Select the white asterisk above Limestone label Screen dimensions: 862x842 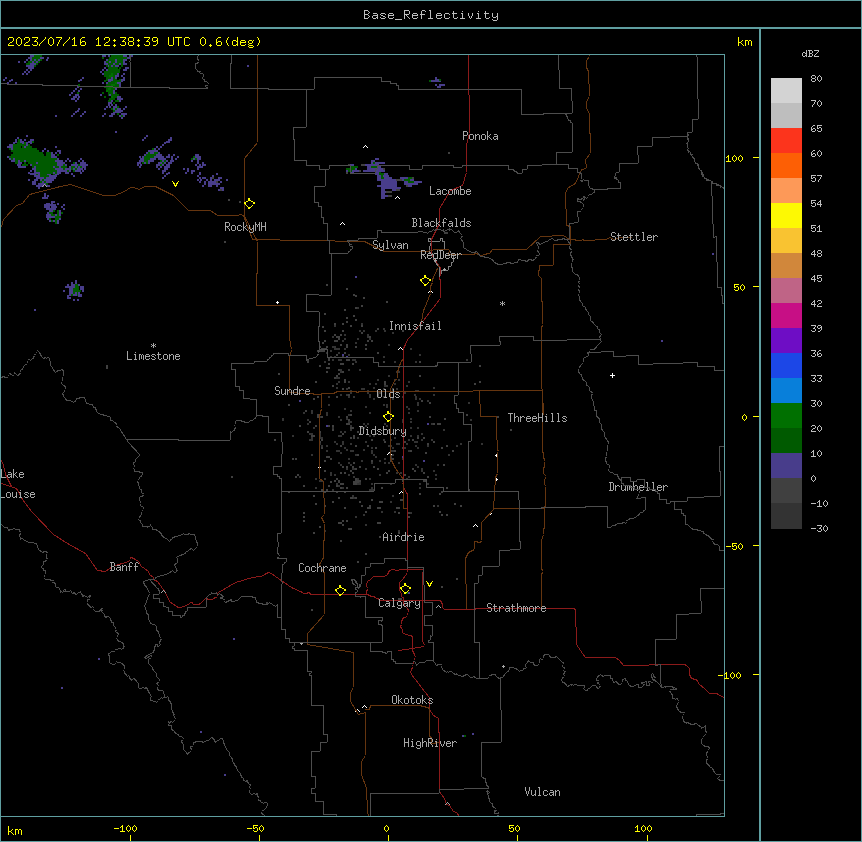tap(153, 345)
